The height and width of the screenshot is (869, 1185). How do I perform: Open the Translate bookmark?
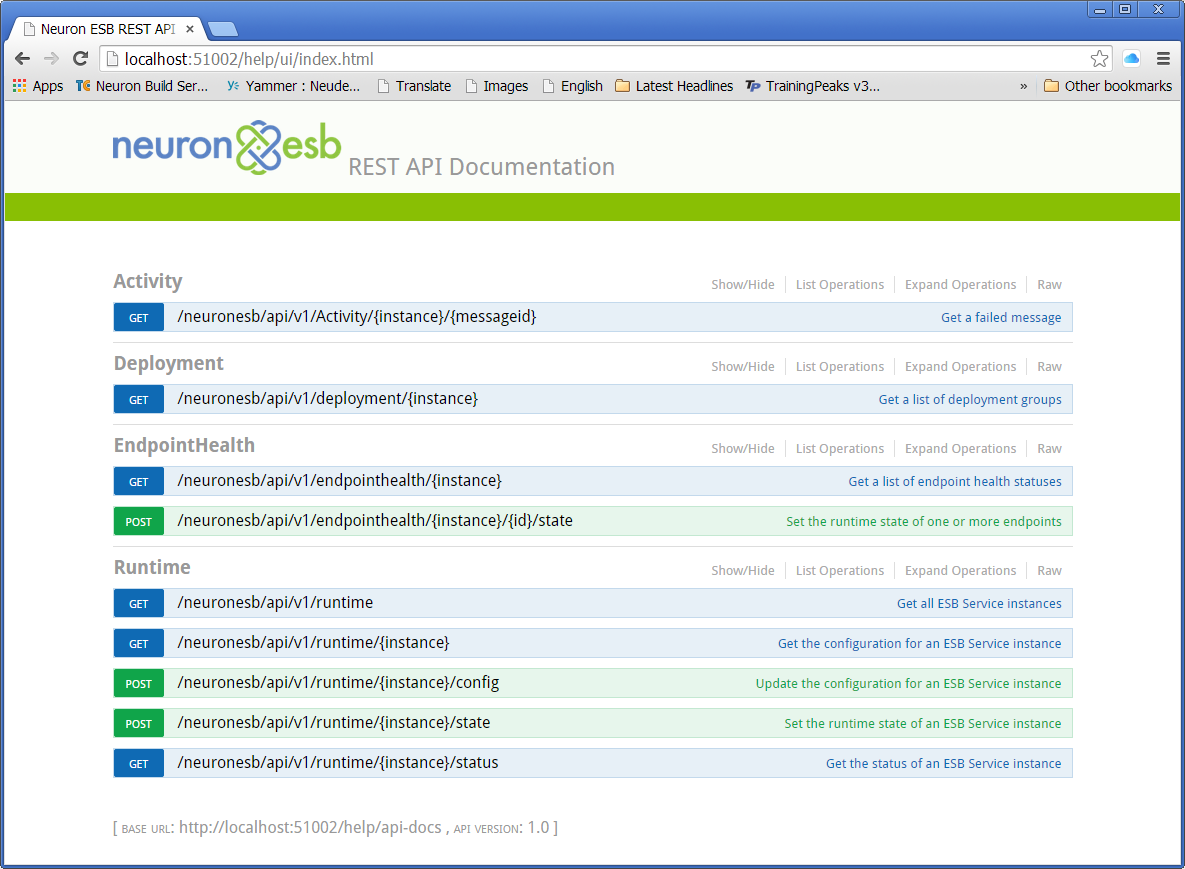click(x=414, y=86)
